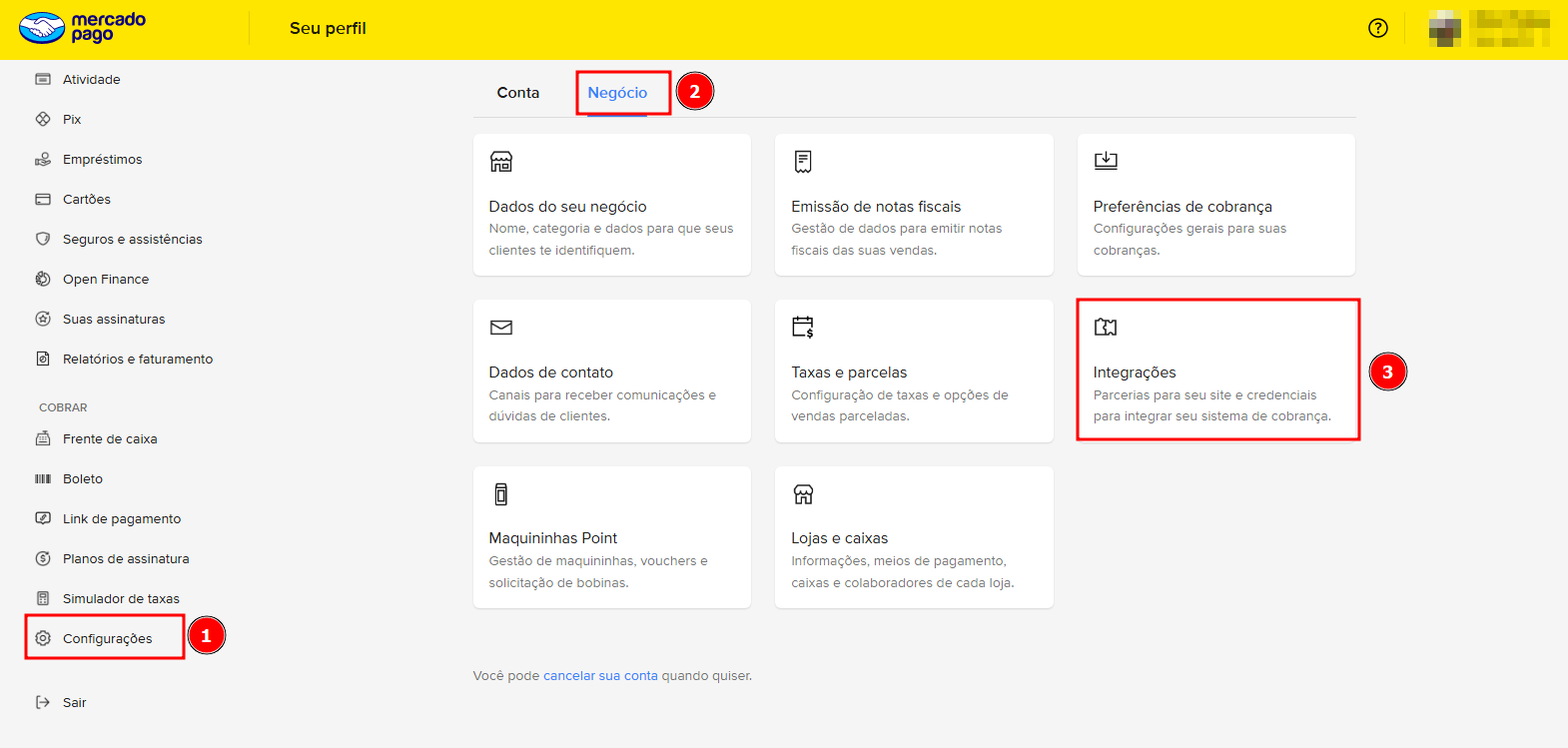Open Link de pagamento in sidebar
Screen dimensions: 1568x748
[122, 518]
